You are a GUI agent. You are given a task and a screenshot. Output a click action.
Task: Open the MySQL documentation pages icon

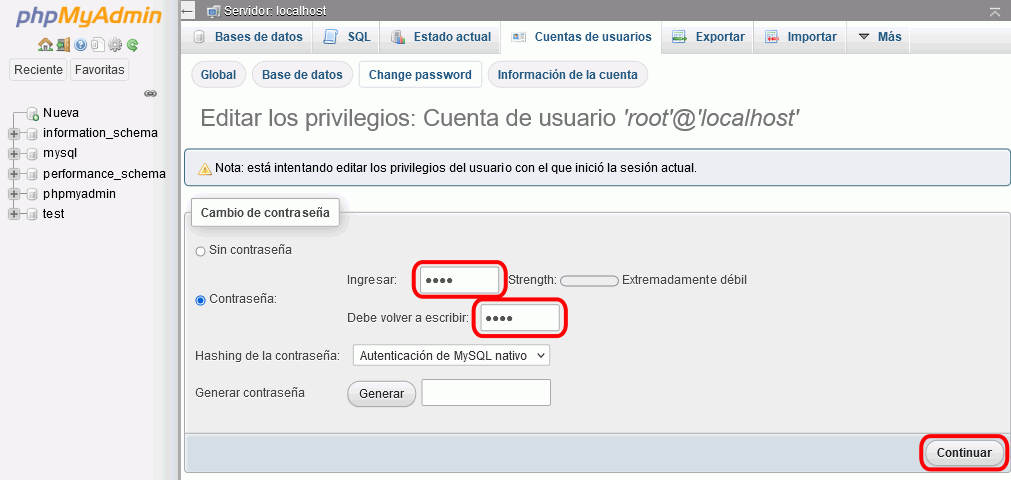coord(97,45)
